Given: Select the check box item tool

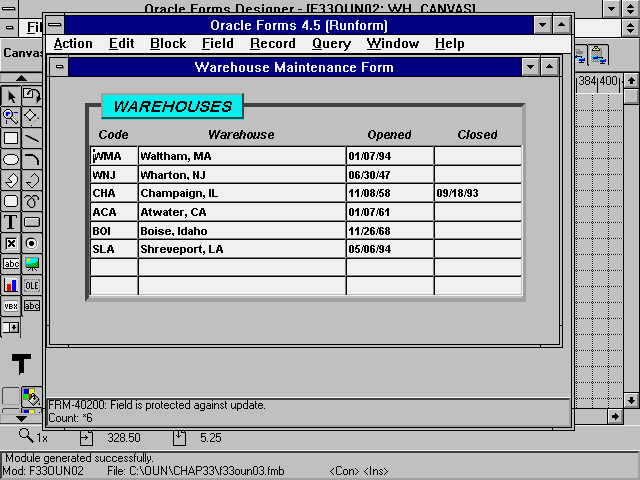Looking at the screenshot, I should 11,243.
